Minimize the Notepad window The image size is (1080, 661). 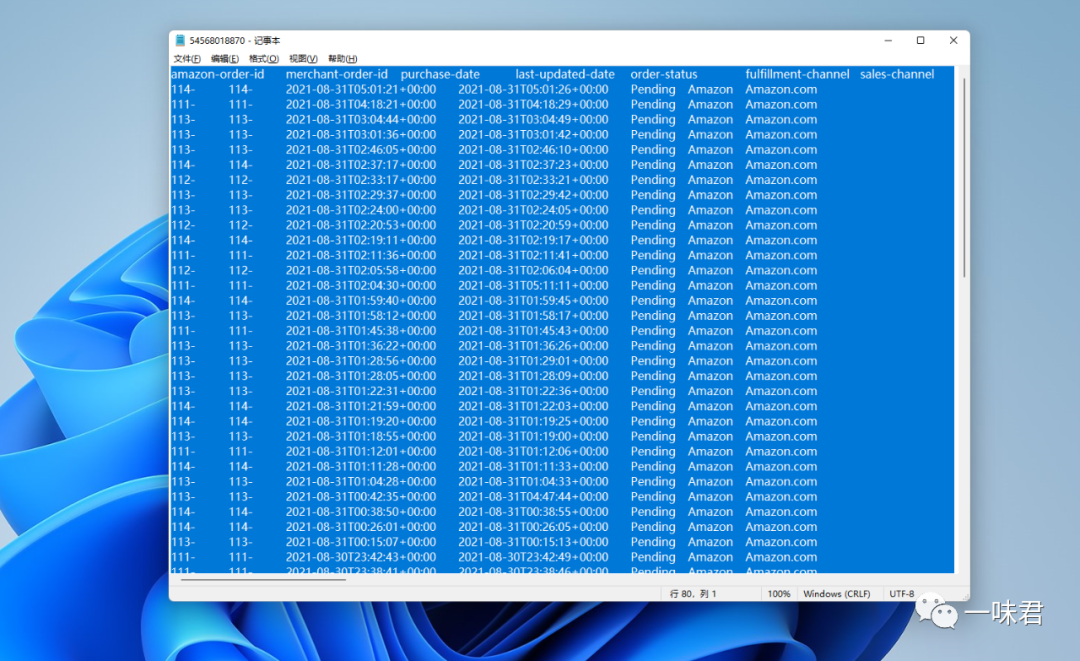click(888, 41)
